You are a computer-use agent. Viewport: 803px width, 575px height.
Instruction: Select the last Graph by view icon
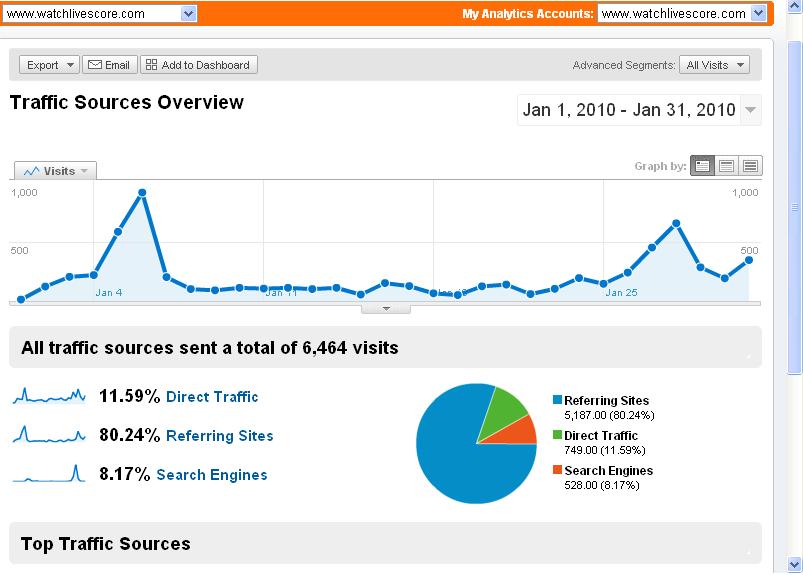click(x=750, y=165)
